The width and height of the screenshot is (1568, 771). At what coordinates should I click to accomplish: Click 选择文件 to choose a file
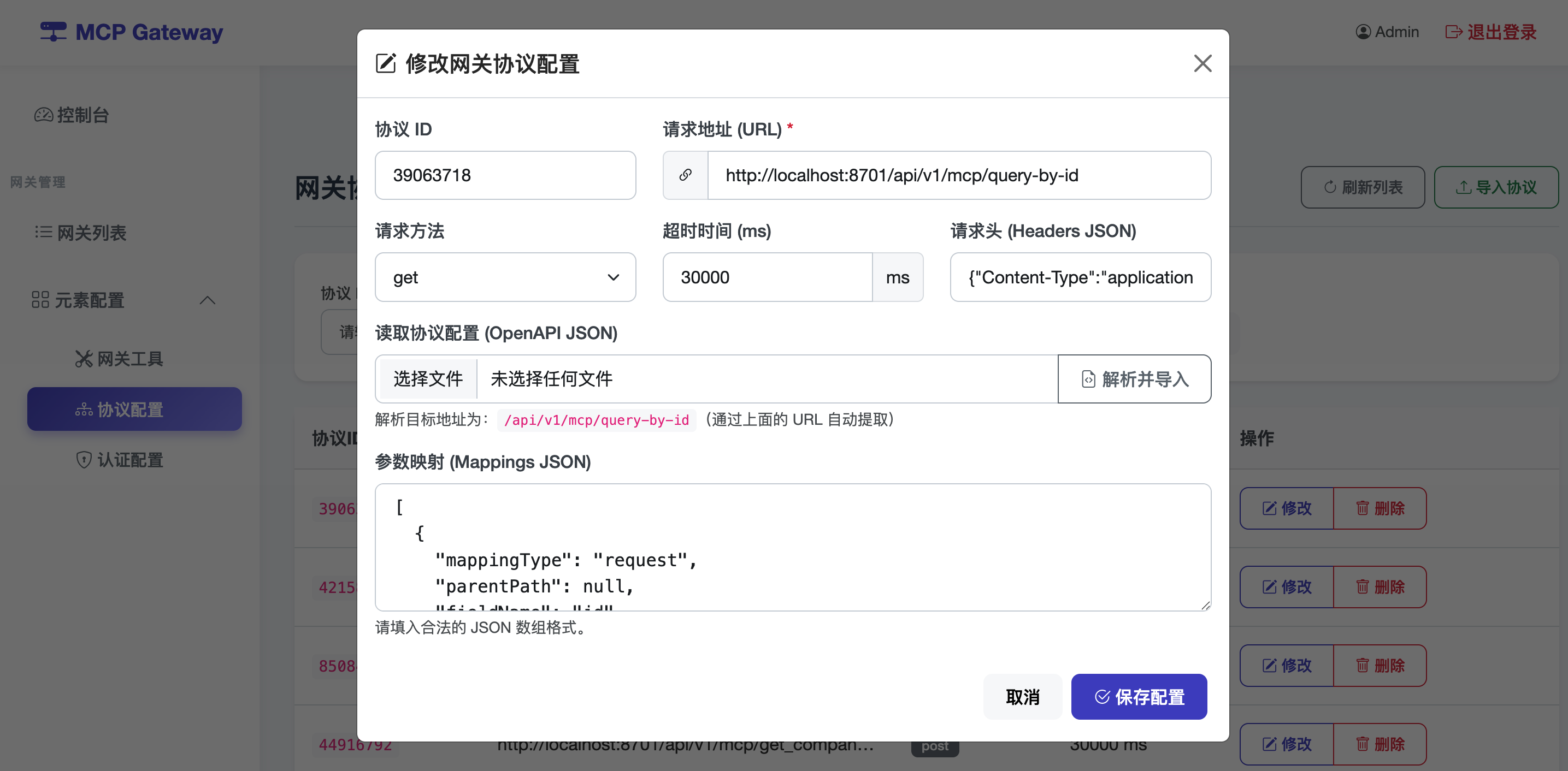point(428,379)
